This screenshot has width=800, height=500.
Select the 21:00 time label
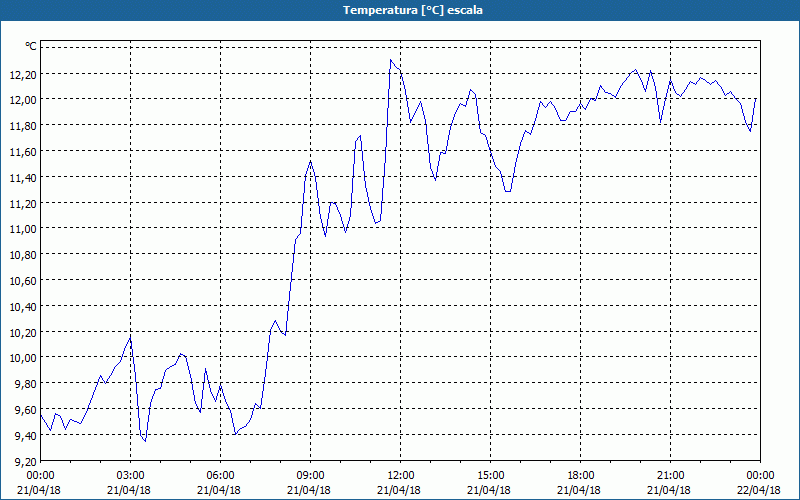pyautogui.click(x=669, y=476)
